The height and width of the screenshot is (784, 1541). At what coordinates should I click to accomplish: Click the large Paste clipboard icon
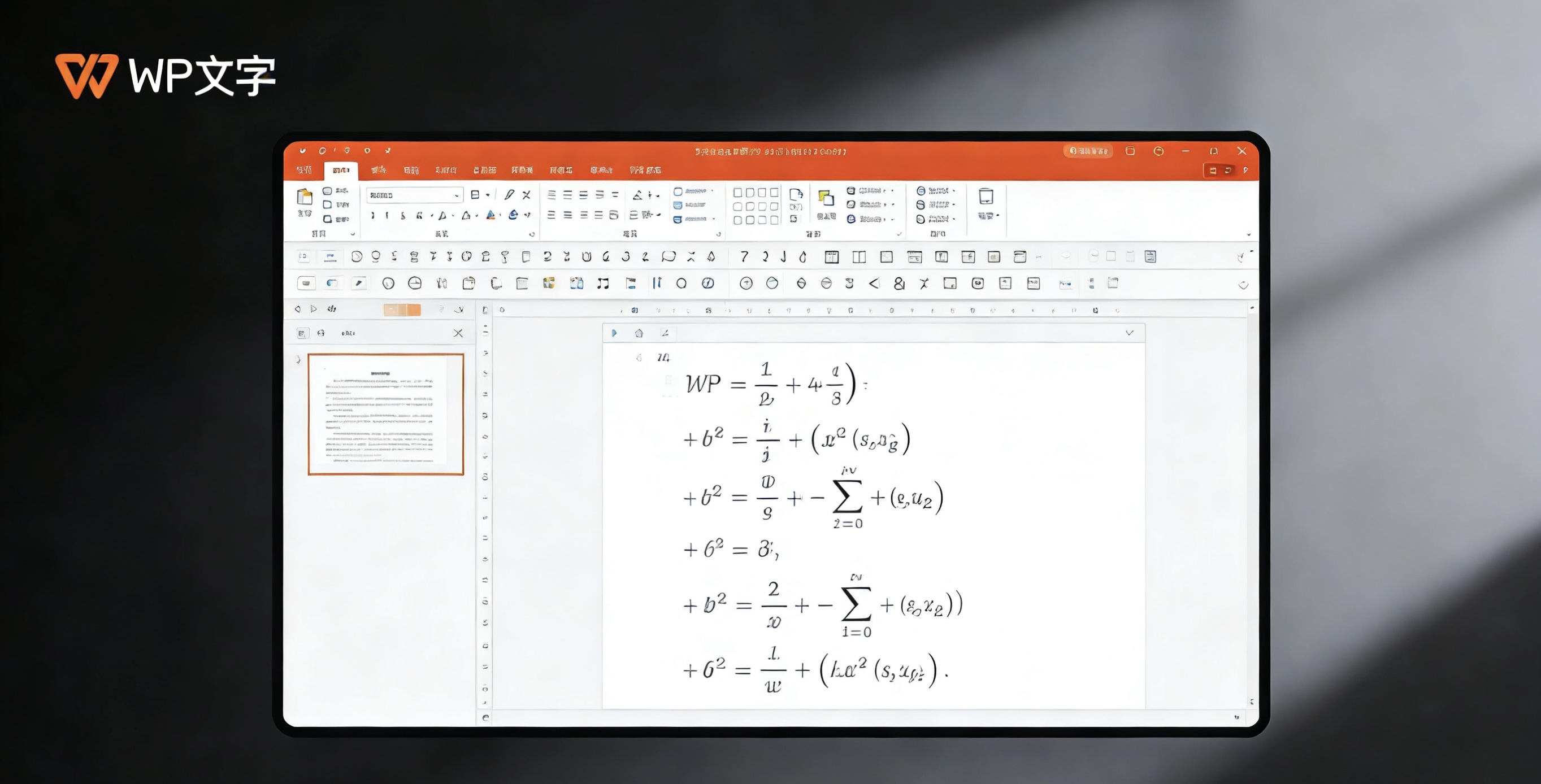tap(305, 196)
